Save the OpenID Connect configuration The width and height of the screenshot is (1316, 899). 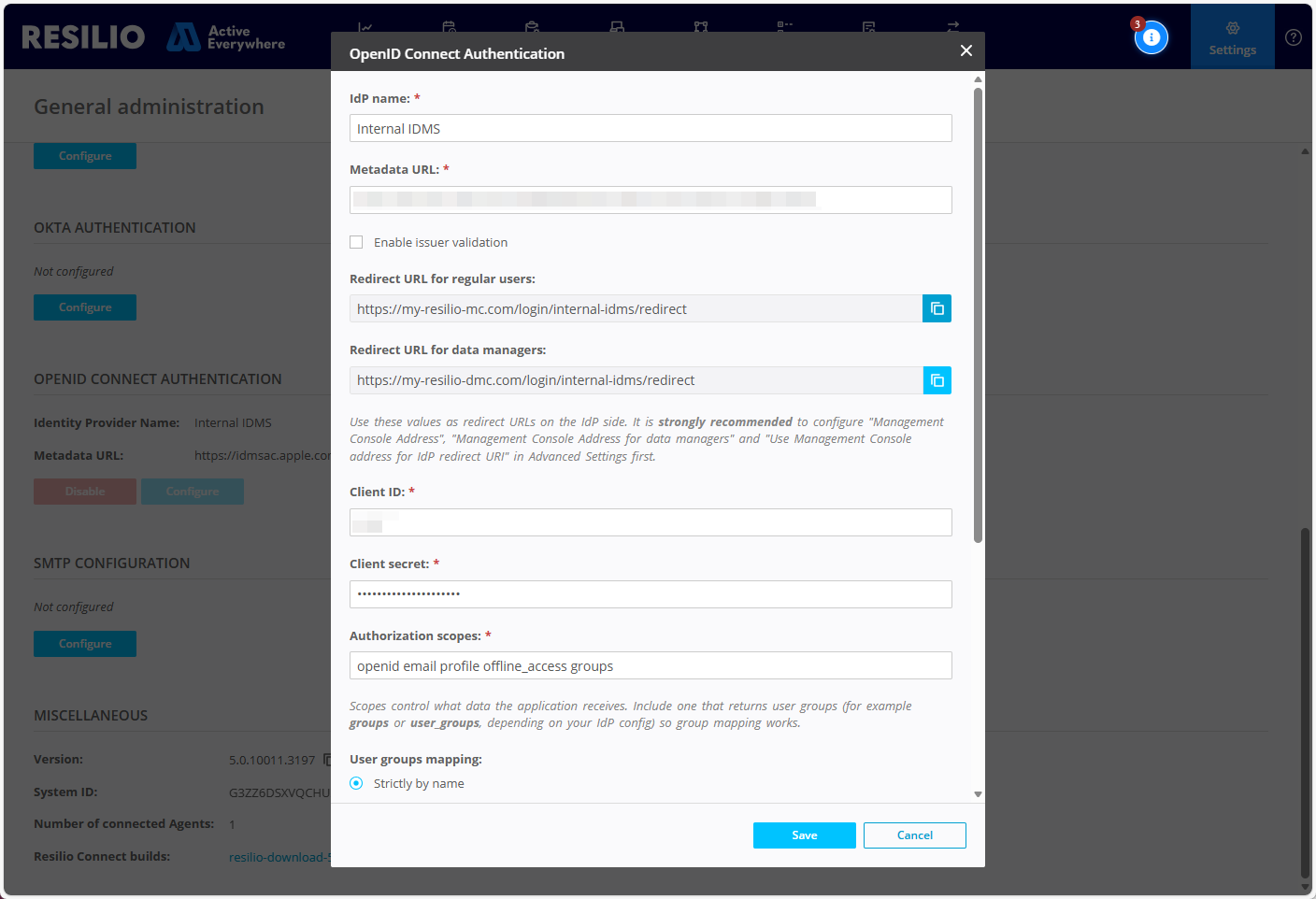coord(804,835)
